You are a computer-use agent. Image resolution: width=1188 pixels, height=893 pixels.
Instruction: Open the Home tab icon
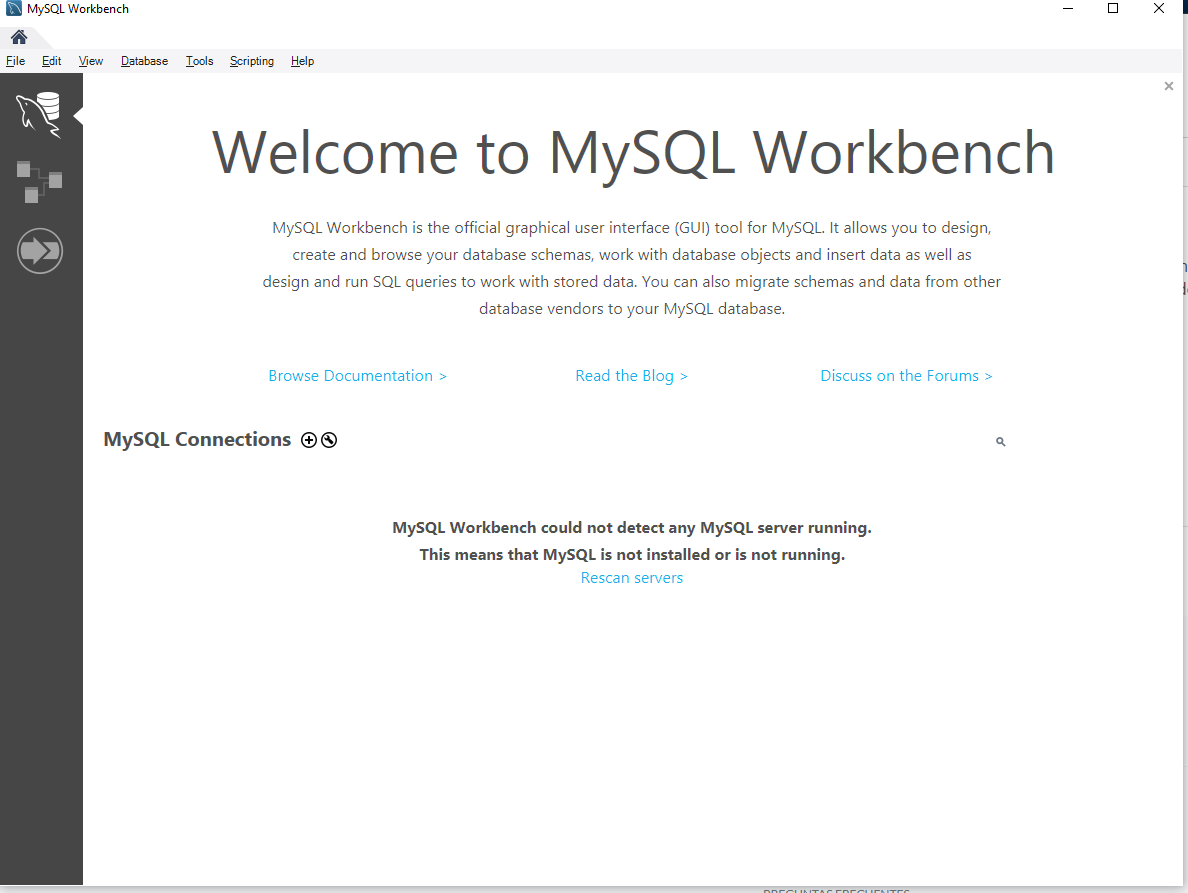19,36
